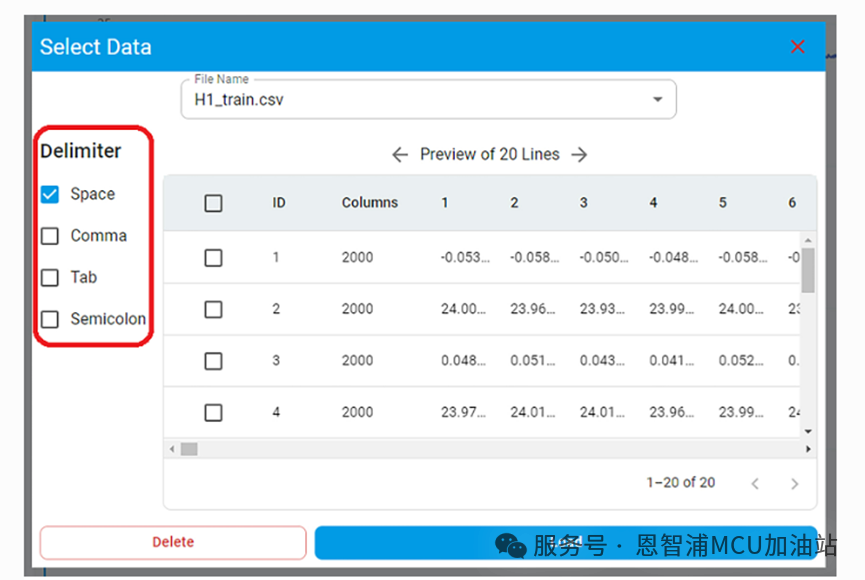Go to previous preview lines arrow

pyautogui.click(x=400, y=155)
